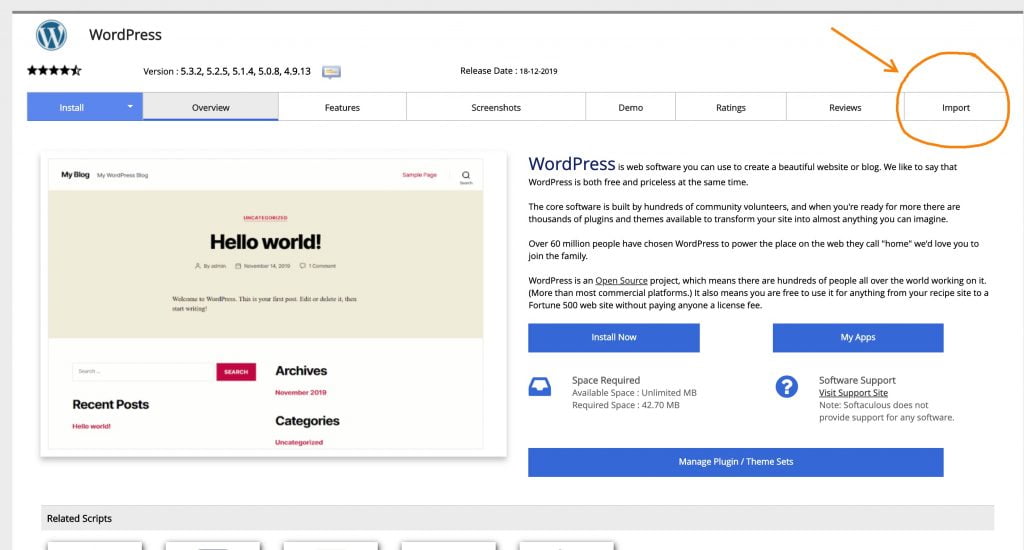Image resolution: width=1024 pixels, height=550 pixels.
Task: Click the Uncategorized category link under Categories
Action: click(x=298, y=442)
